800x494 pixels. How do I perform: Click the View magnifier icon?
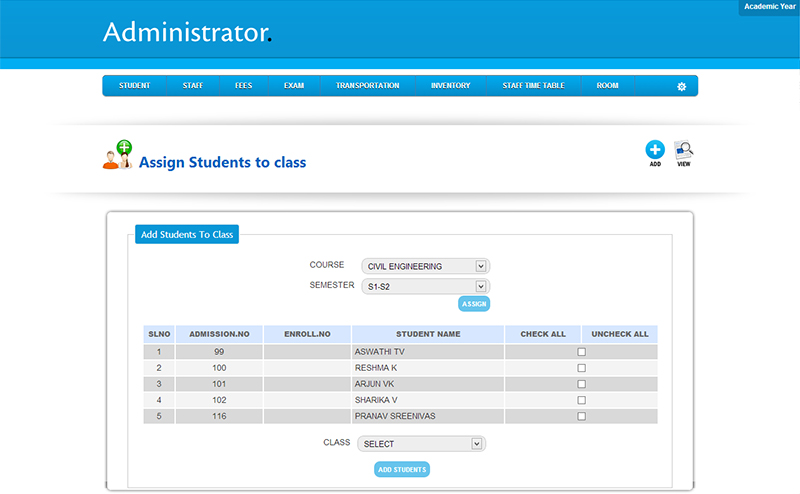pyautogui.click(x=684, y=150)
